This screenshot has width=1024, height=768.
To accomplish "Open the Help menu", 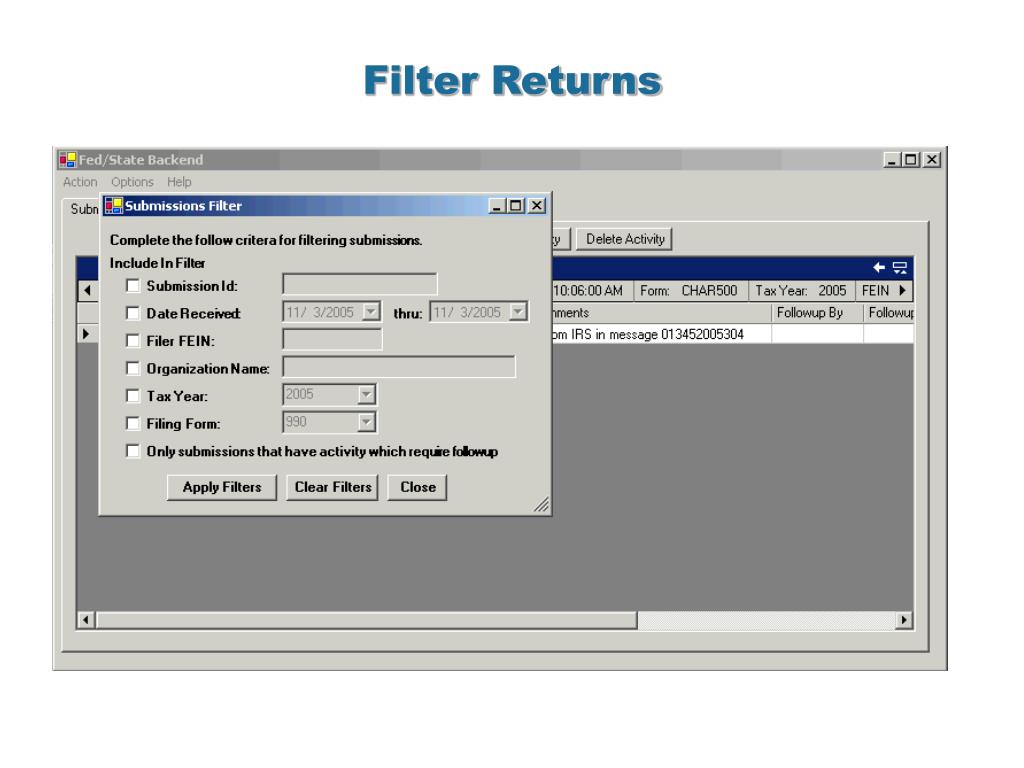I will point(179,182).
